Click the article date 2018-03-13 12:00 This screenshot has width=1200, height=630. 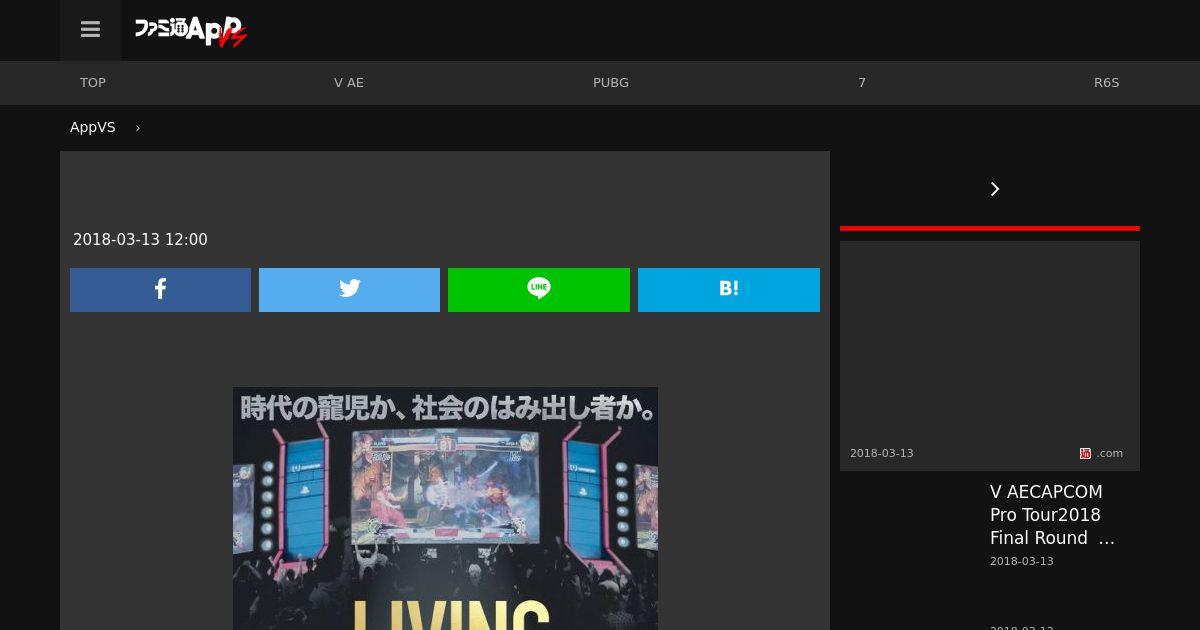(140, 240)
